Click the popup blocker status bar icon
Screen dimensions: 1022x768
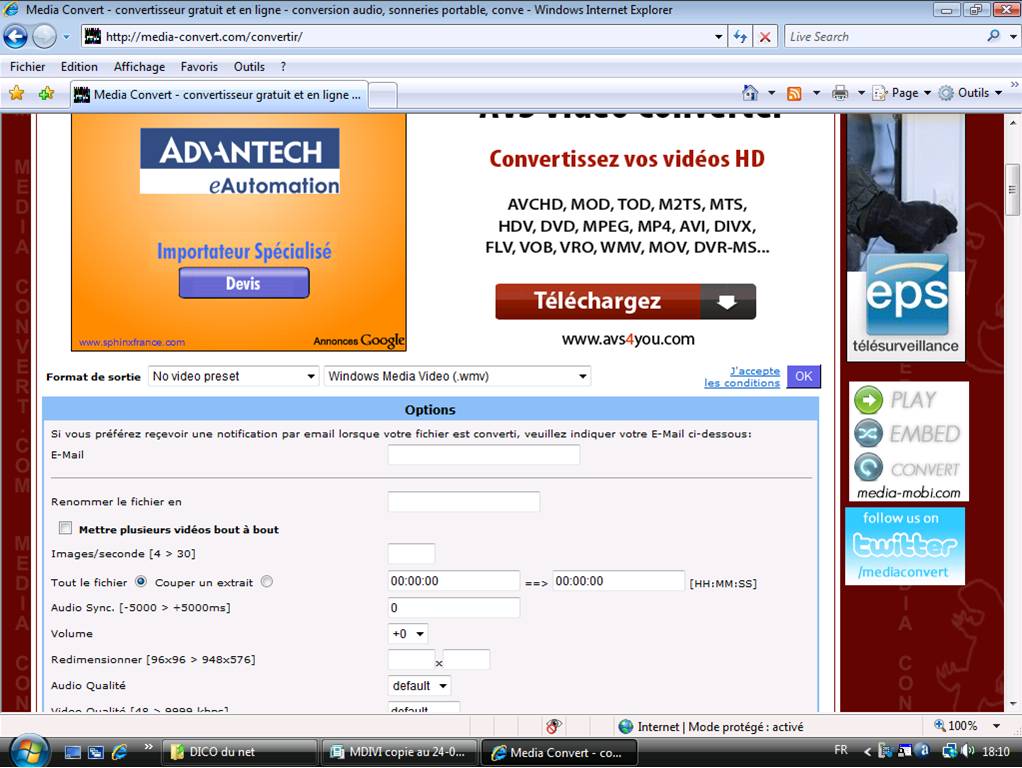(553, 726)
